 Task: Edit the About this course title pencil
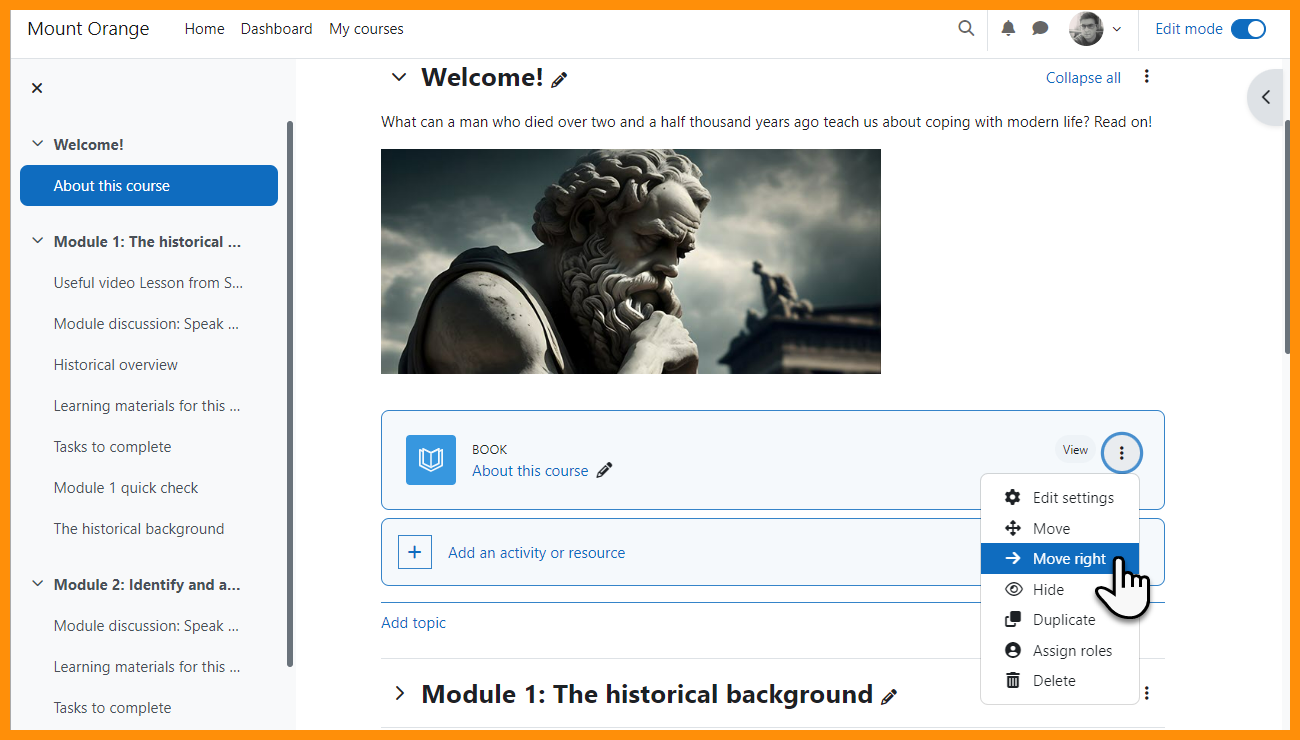click(604, 471)
